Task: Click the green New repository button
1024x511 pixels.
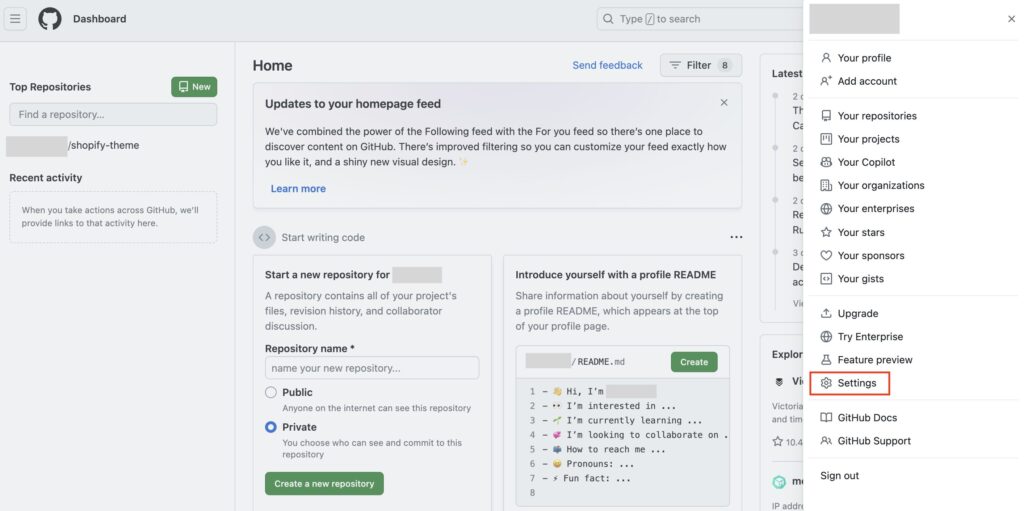Action: click(x=194, y=87)
